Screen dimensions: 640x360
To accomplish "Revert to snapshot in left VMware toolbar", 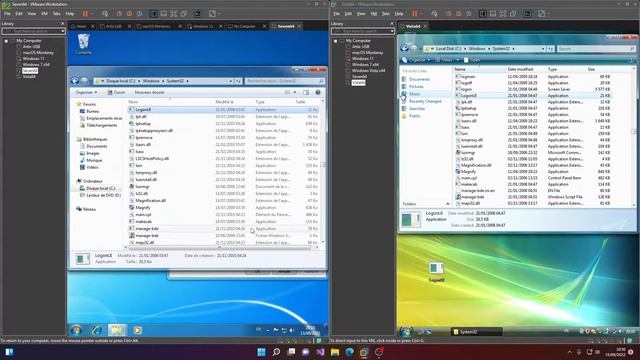I will tap(129, 13).
